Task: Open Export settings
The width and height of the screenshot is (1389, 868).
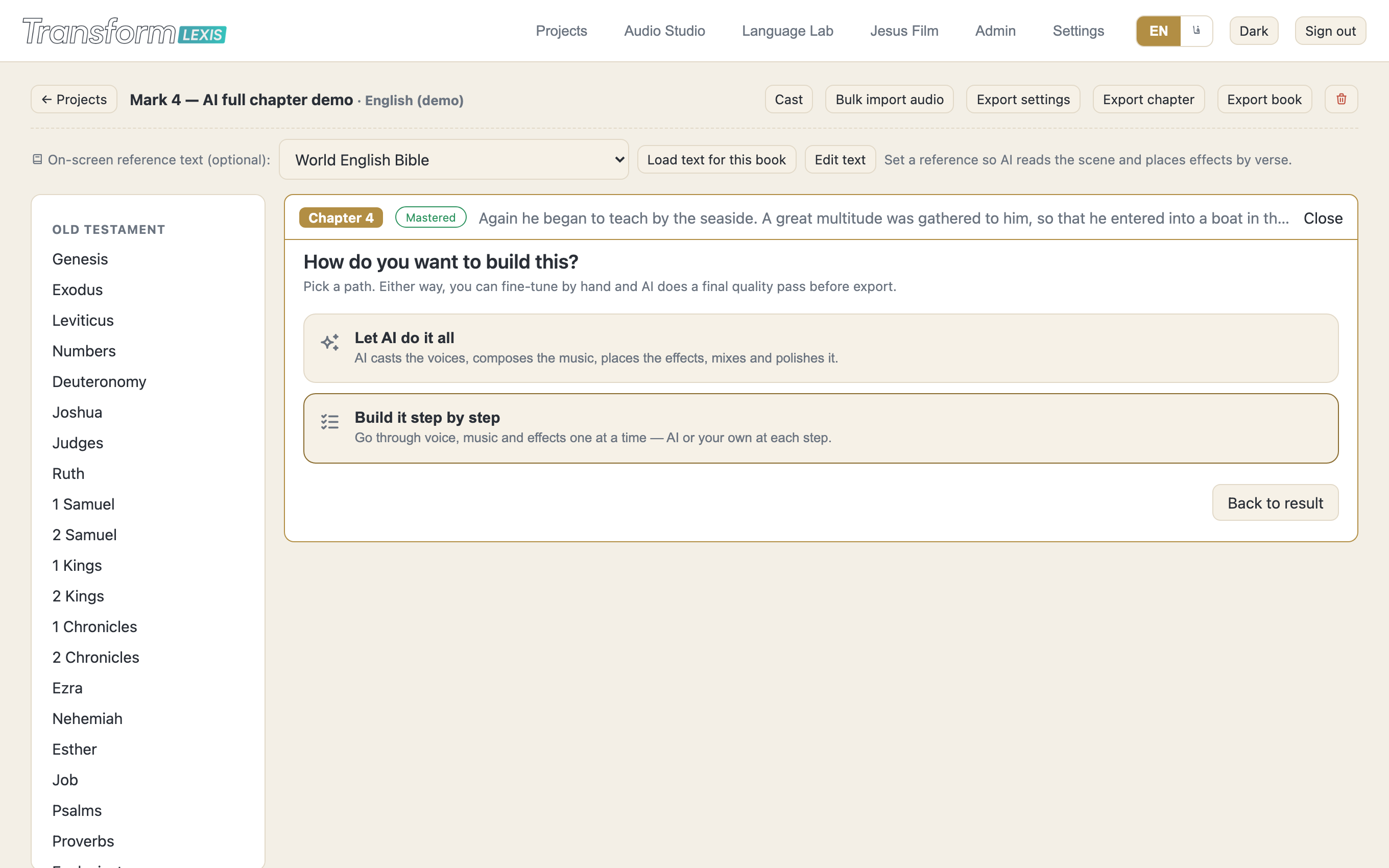Action: pos(1023,100)
